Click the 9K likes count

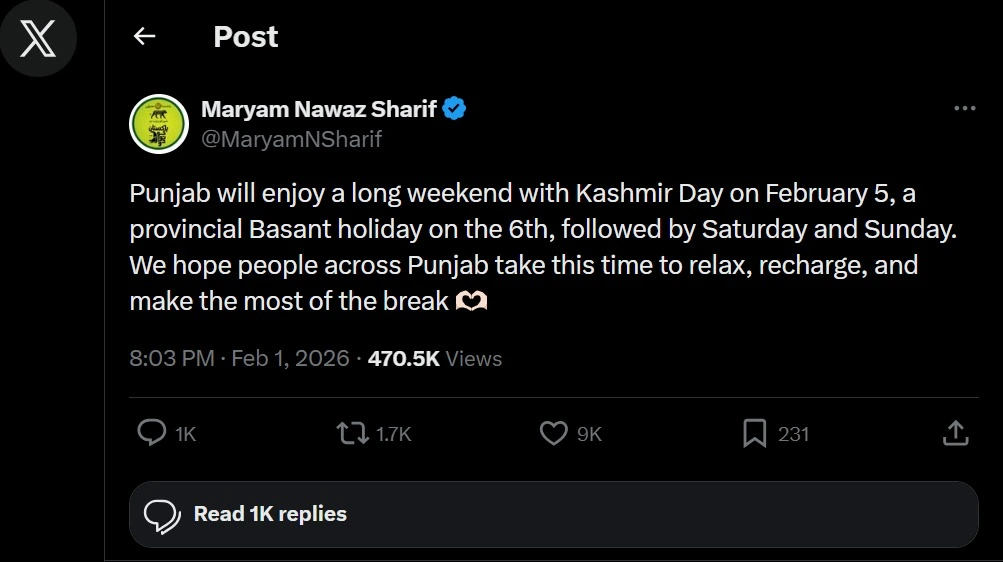click(x=590, y=434)
